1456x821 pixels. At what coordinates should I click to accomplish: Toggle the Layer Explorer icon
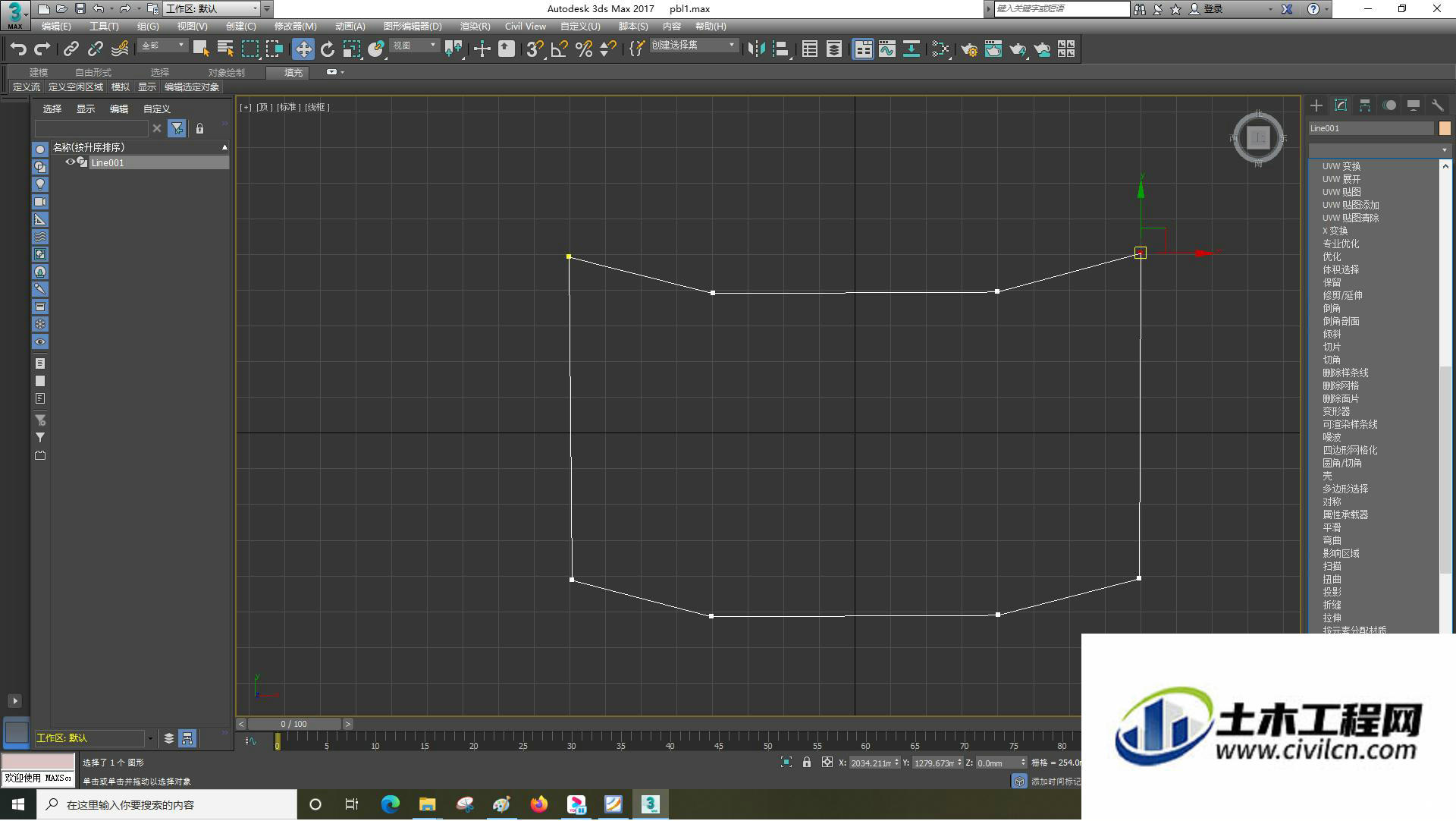[834, 49]
